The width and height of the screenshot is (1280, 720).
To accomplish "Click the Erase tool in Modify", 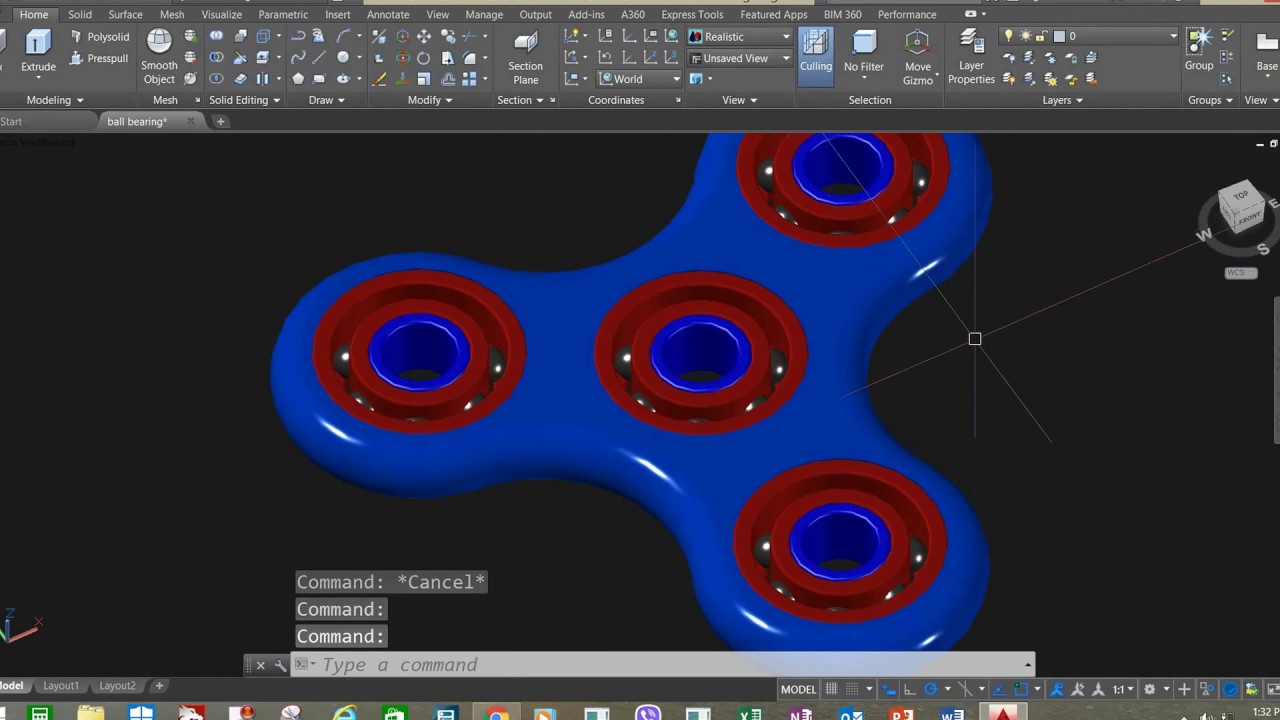I will click(x=379, y=79).
